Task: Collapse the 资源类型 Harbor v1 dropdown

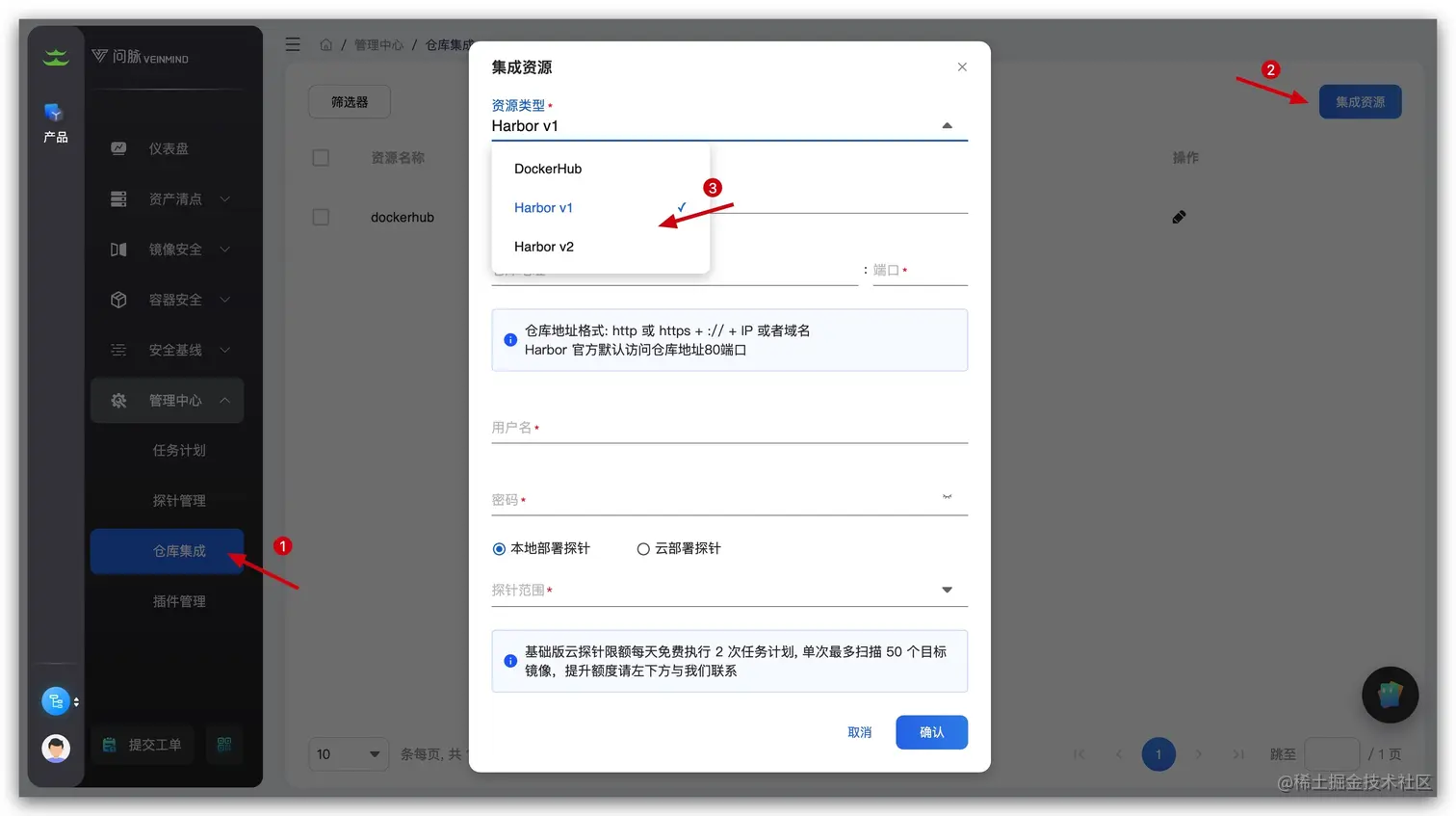Action: tap(948, 125)
